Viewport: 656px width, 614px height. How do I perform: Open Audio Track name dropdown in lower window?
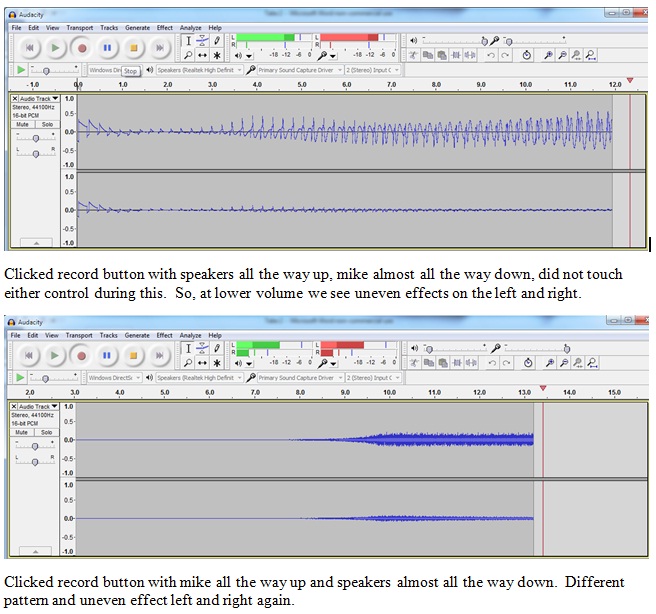click(38, 407)
